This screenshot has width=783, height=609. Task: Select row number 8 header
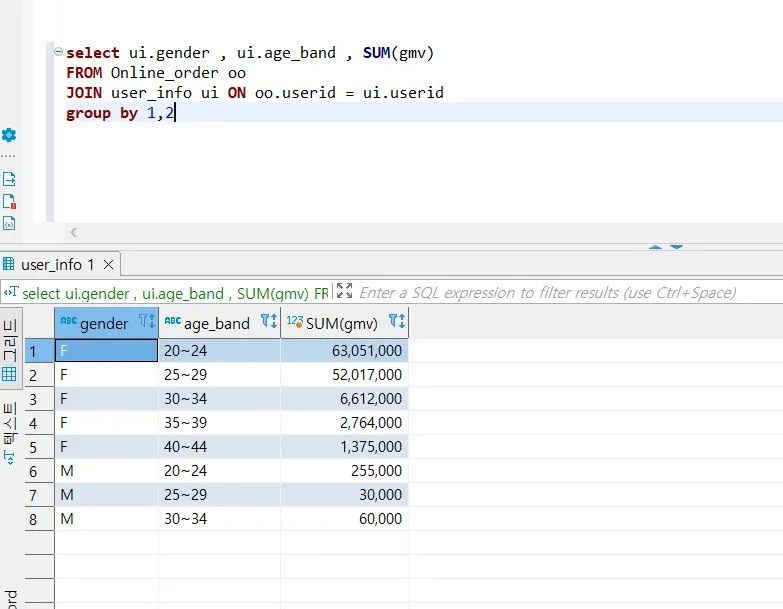coord(39,519)
